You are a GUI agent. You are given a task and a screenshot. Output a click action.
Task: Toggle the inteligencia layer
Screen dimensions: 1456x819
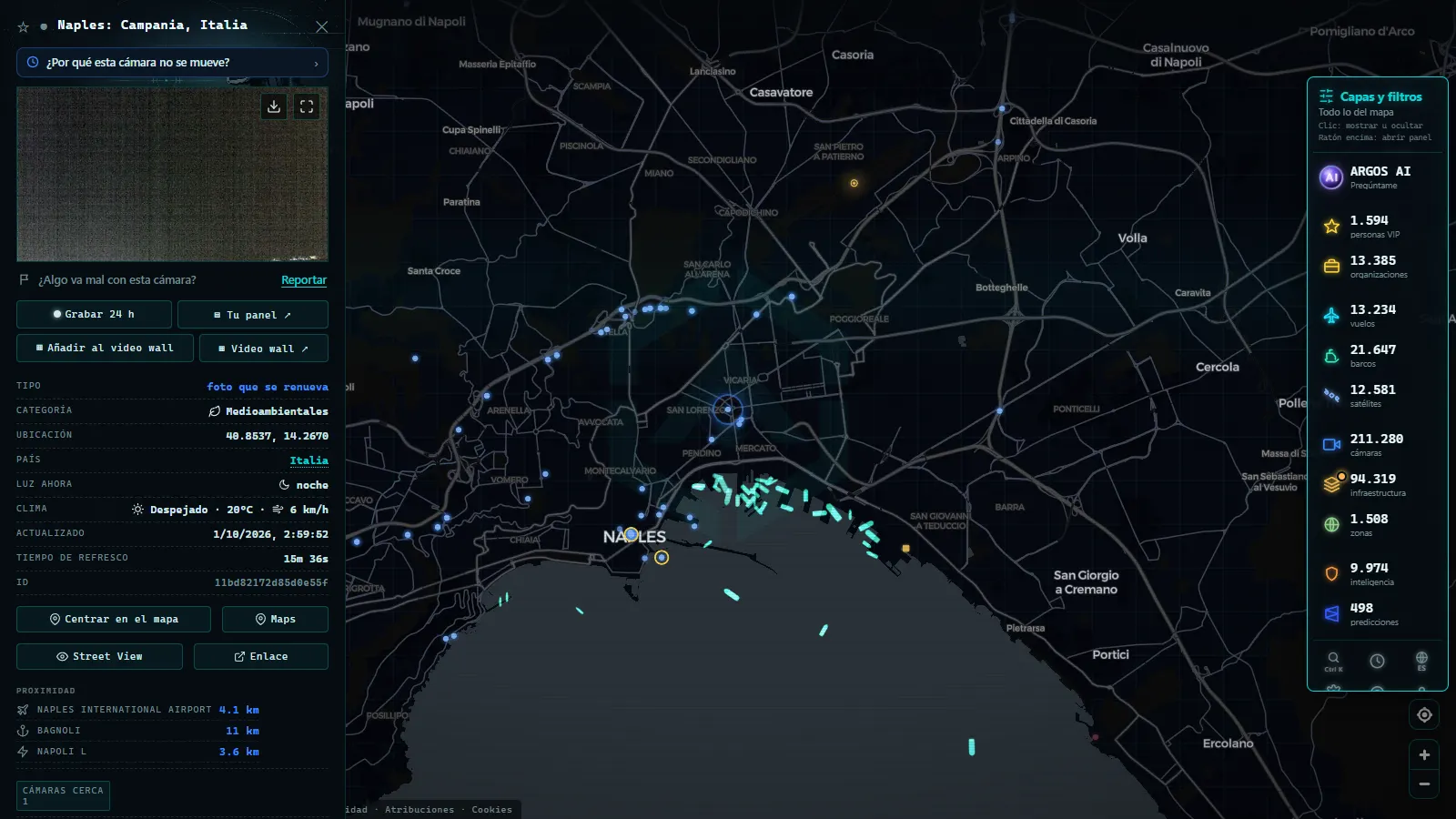(x=1378, y=573)
